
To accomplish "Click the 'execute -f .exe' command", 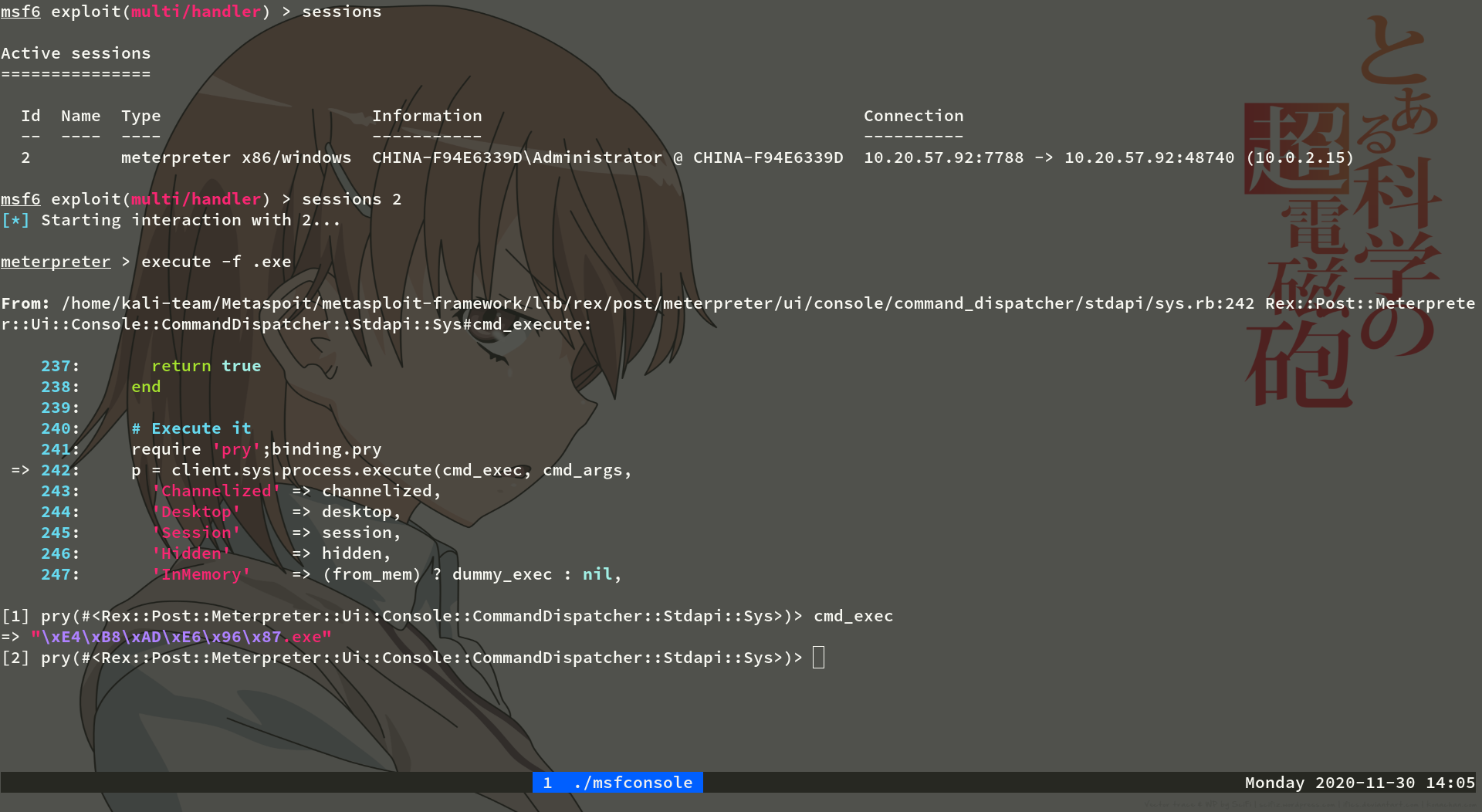I will (x=216, y=262).
